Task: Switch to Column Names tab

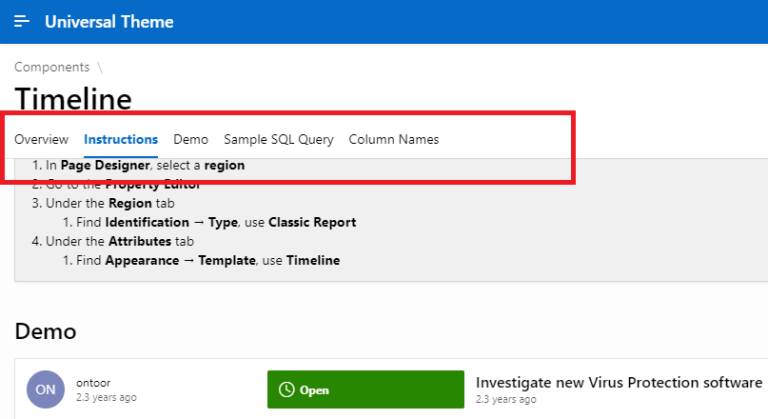Action: tap(394, 140)
